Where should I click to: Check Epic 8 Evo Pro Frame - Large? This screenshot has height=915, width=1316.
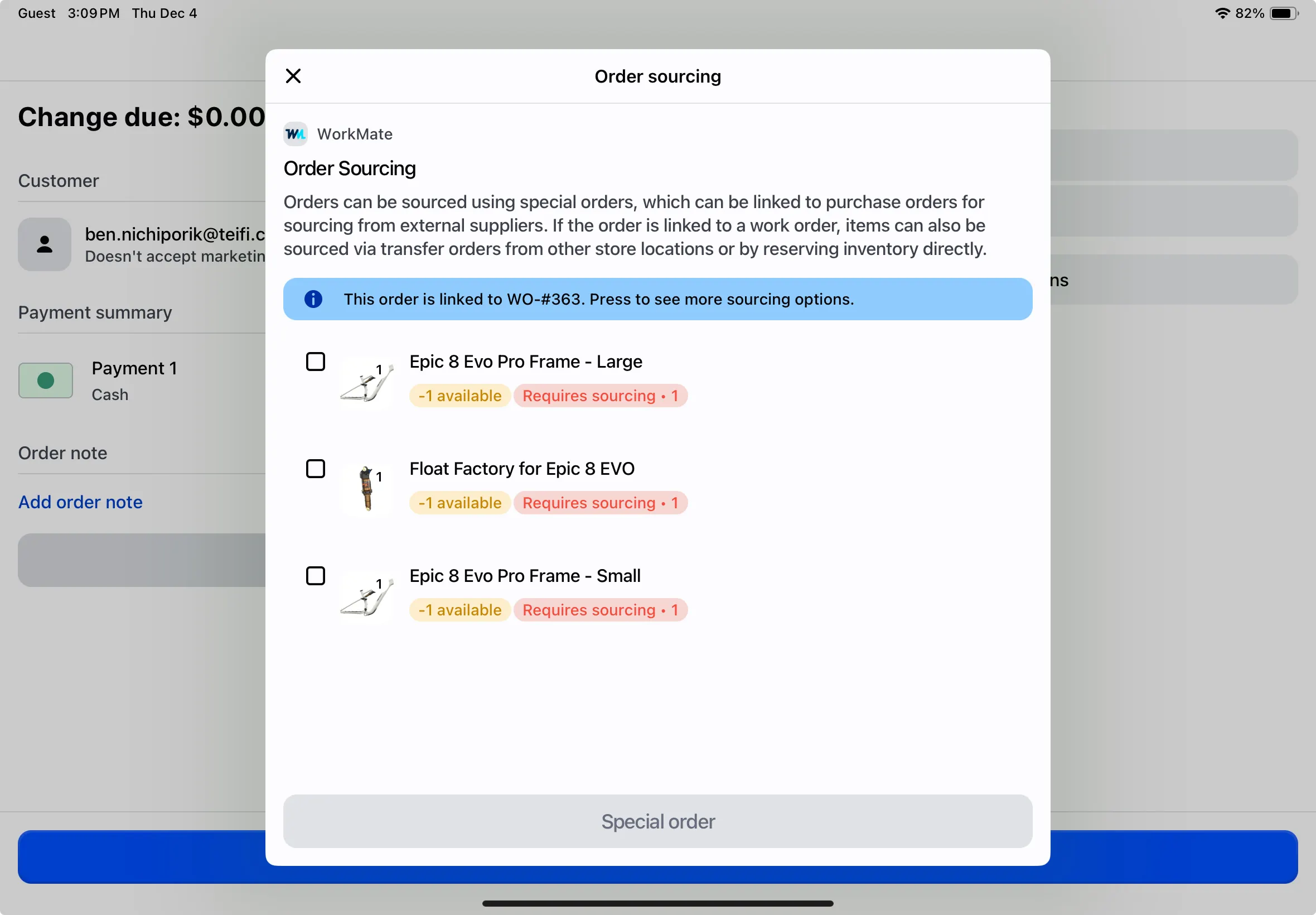click(x=315, y=362)
